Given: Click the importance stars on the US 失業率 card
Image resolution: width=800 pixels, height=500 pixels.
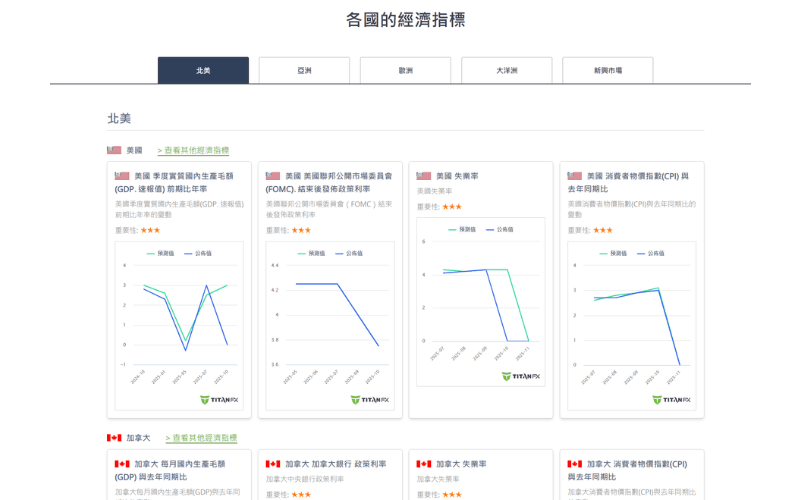Looking at the screenshot, I should 452,207.
